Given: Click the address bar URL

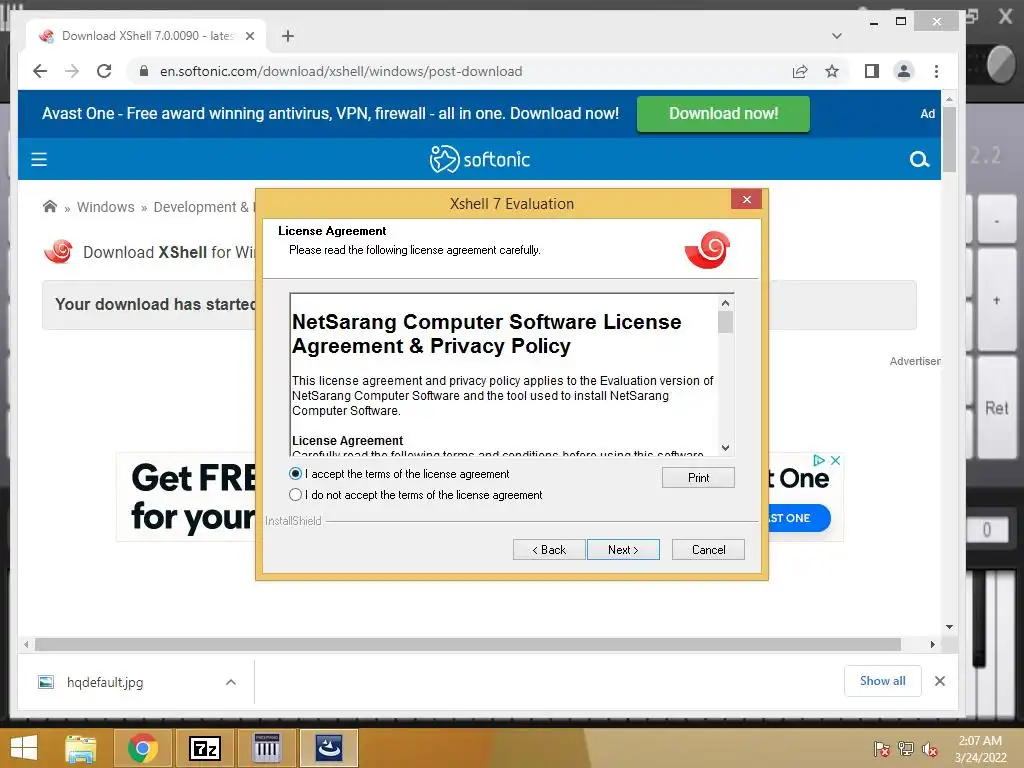Looking at the screenshot, I should [x=341, y=71].
